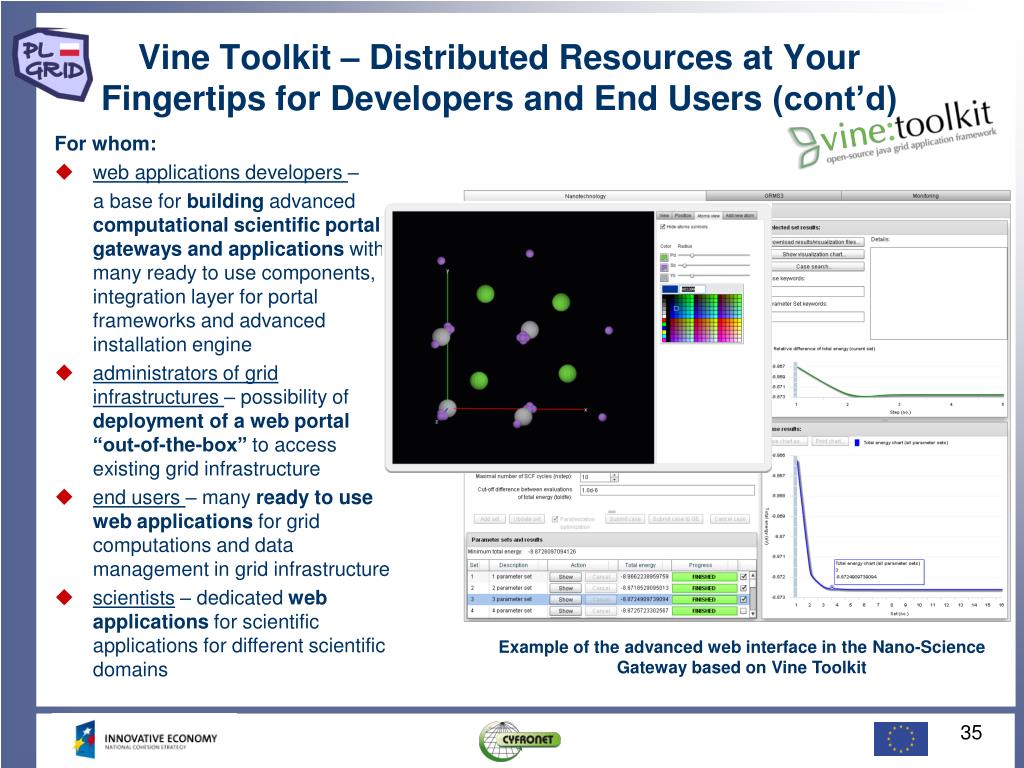The width and height of the screenshot is (1024, 768).
Task: Toggle the checkbox for 3 parameter set row
Action: pyautogui.click(x=743, y=600)
